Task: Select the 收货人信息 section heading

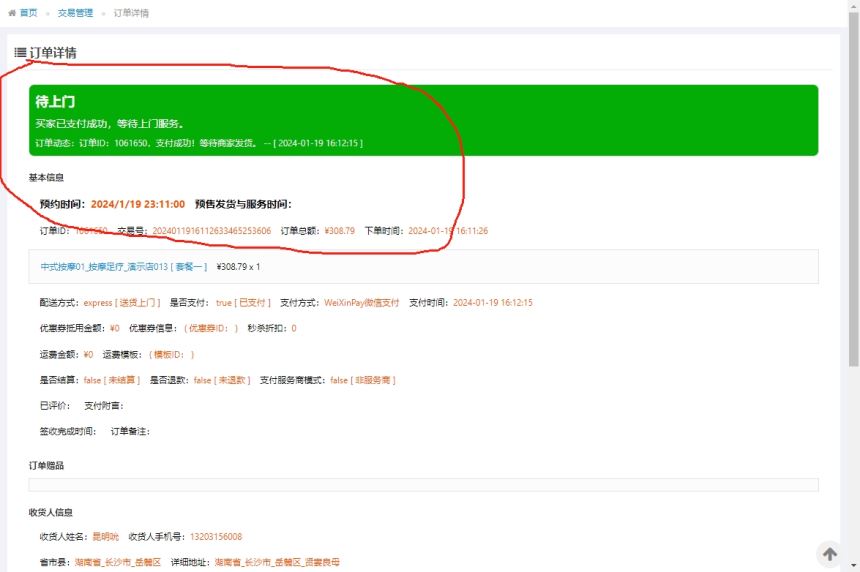Action: pyautogui.click(x=50, y=513)
